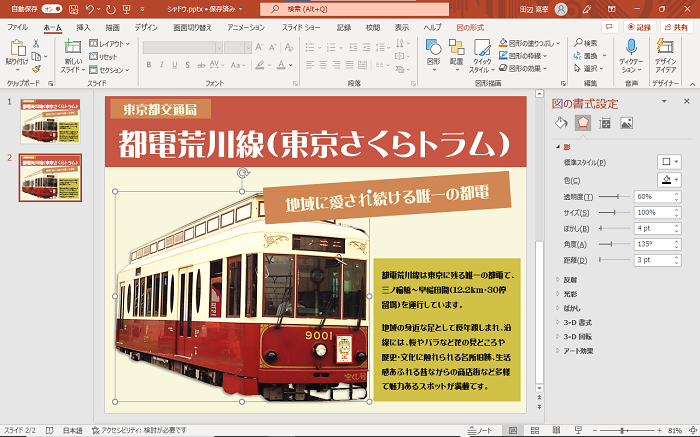The height and width of the screenshot is (437, 700).
Task: Start slideshow from beginning icon in title bar
Action: point(126,9)
